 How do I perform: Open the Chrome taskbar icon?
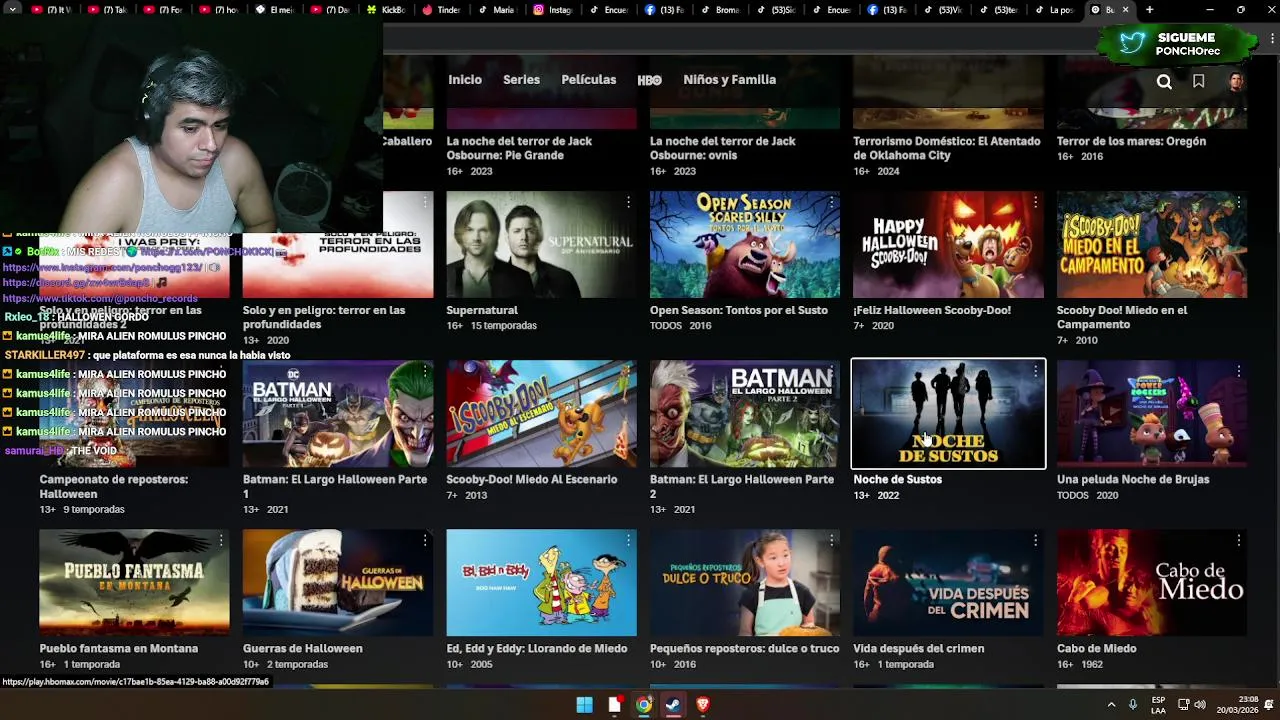click(644, 705)
